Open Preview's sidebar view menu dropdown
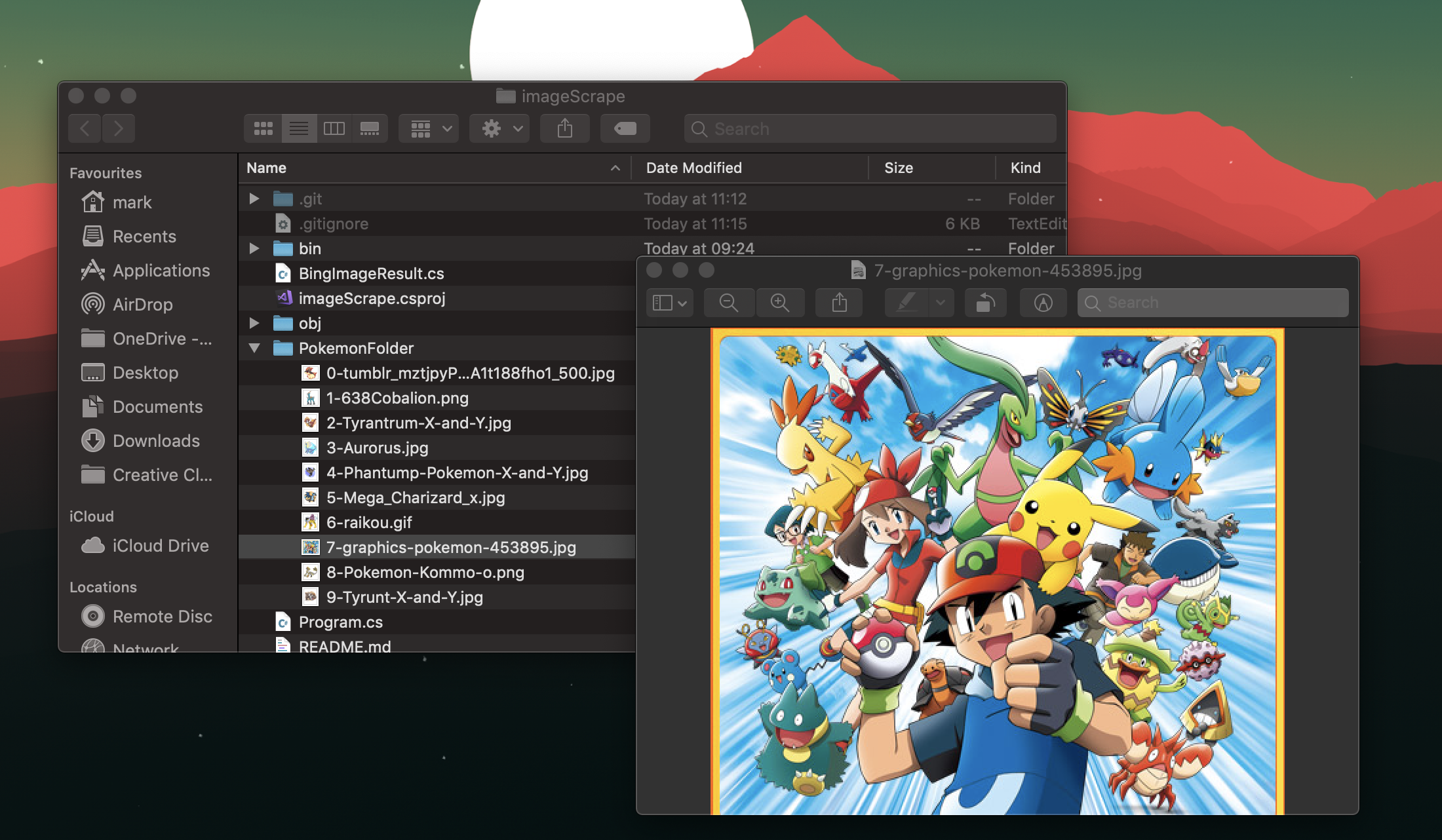 click(669, 303)
